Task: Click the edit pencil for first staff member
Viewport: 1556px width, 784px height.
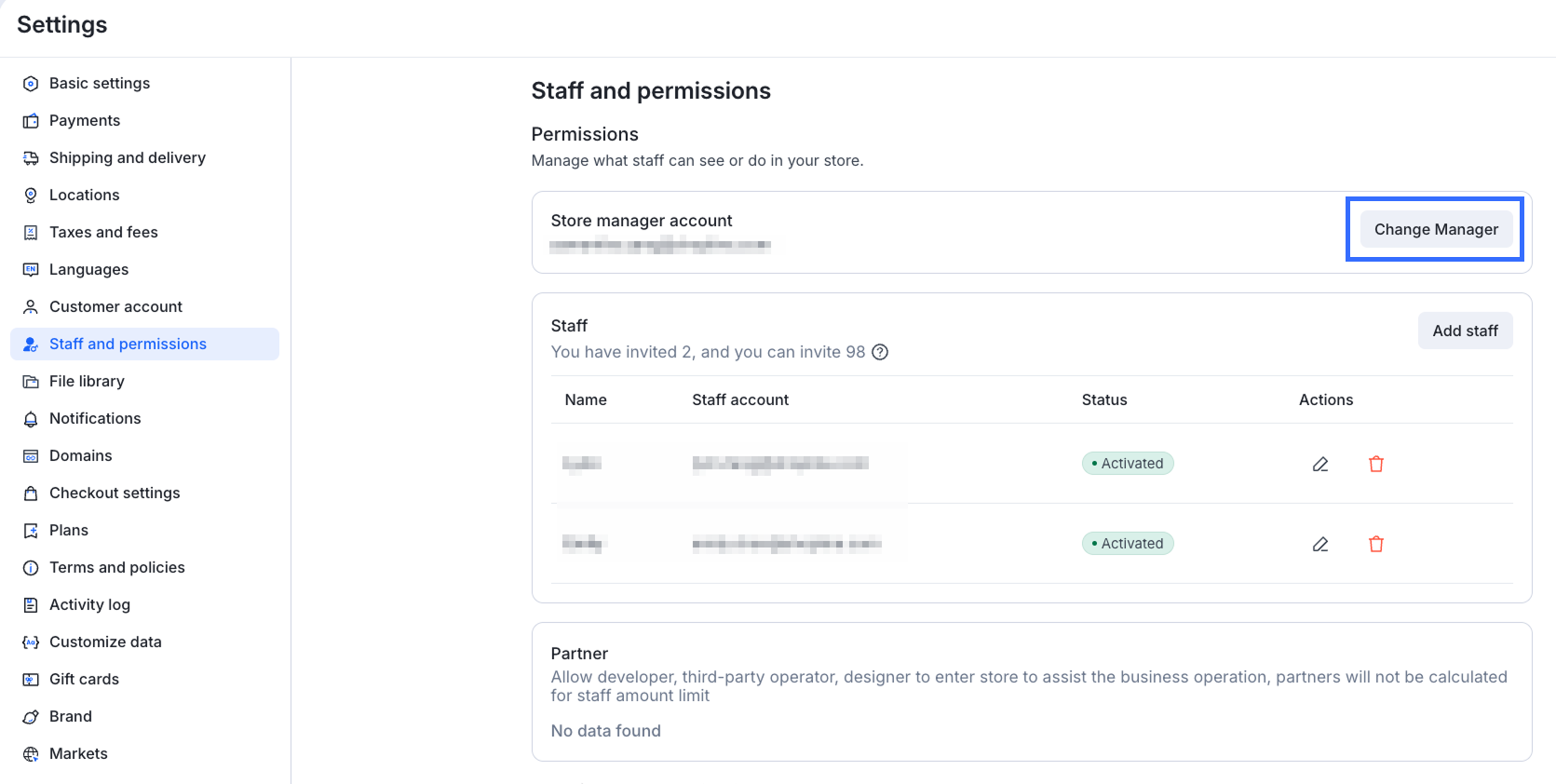Action: 1320,464
